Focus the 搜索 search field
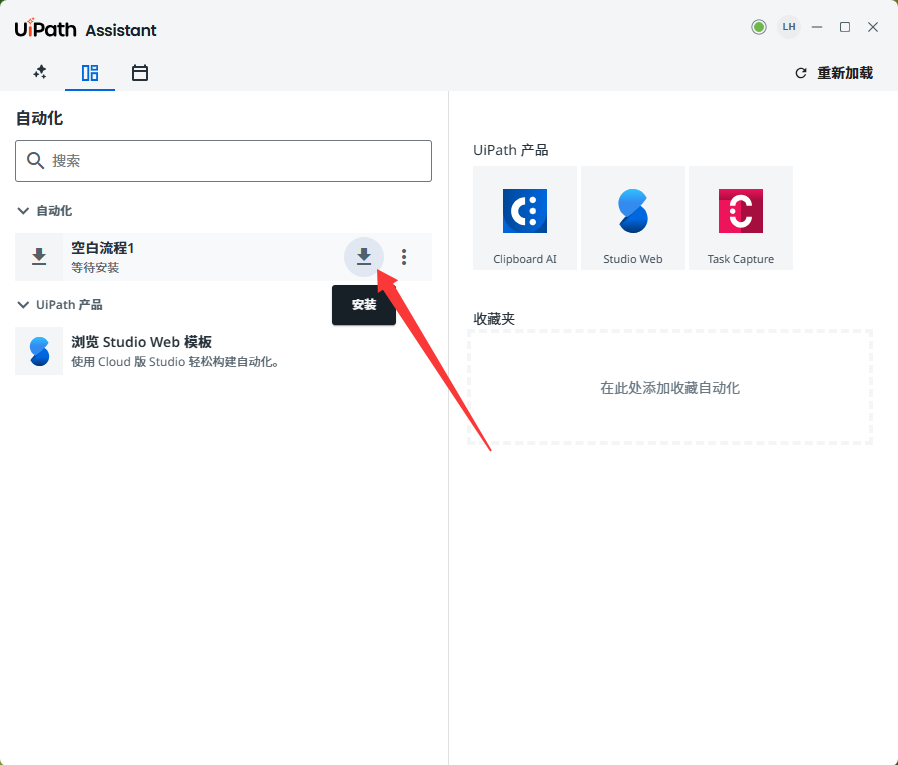 point(223,161)
